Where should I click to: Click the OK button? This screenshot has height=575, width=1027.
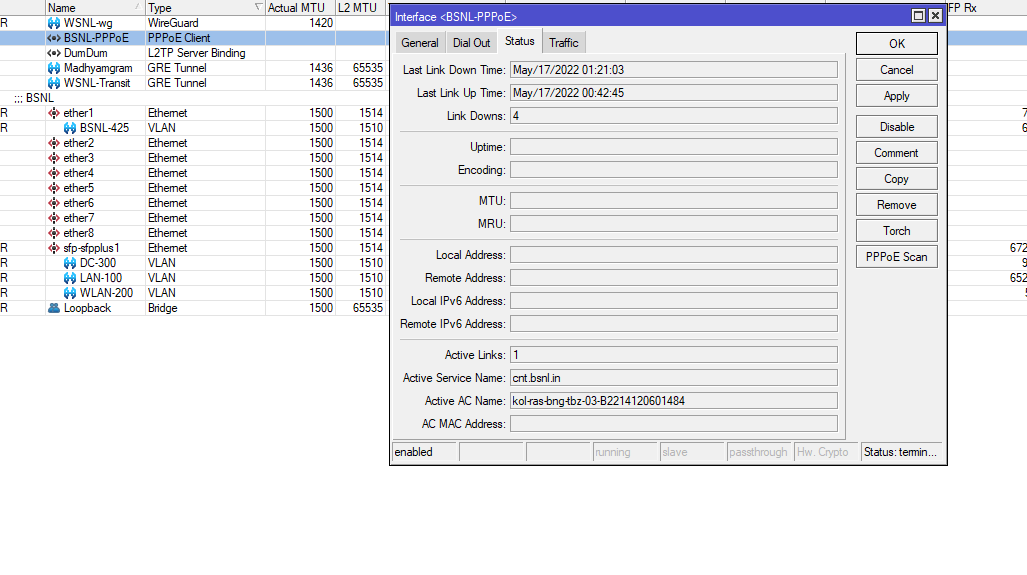[897, 44]
